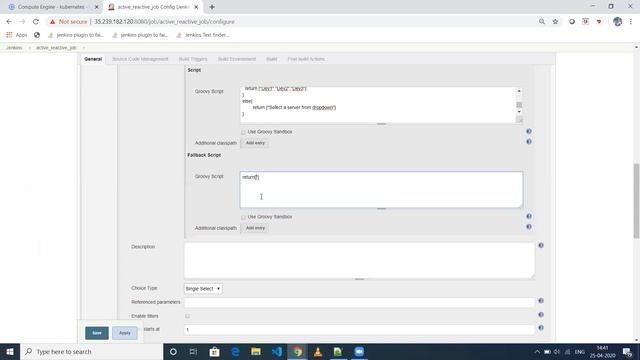640x360 pixels.
Task: Toggle Use Groovy Sandbox under Fallback Script
Action: click(243, 217)
